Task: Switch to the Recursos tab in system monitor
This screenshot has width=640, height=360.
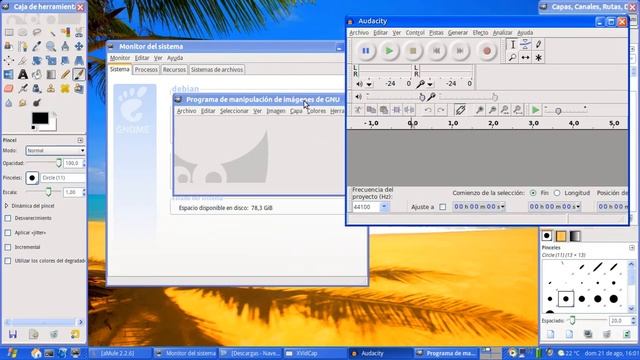Action: click(174, 70)
